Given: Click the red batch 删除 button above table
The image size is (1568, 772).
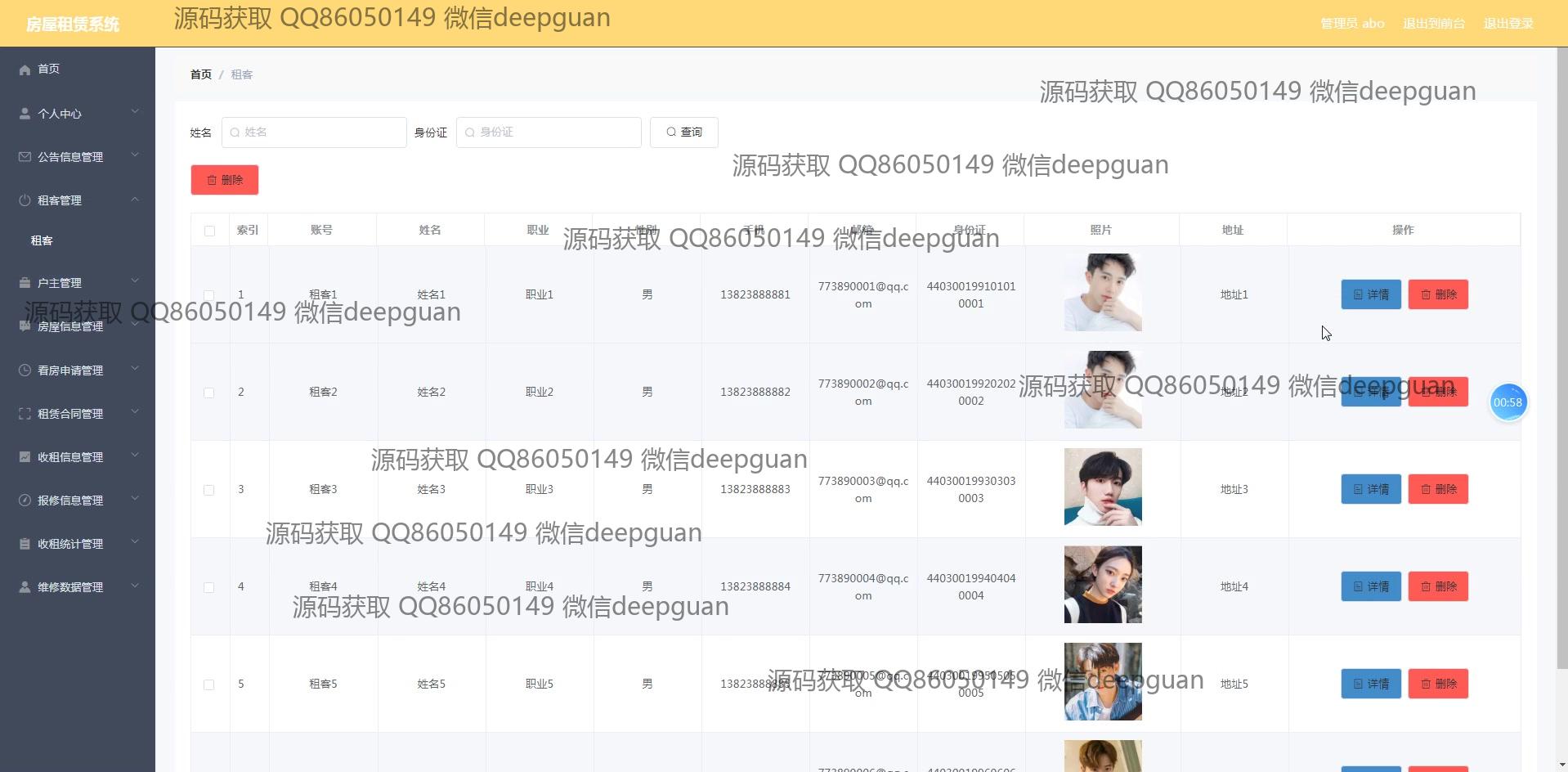Looking at the screenshot, I should pyautogui.click(x=225, y=180).
